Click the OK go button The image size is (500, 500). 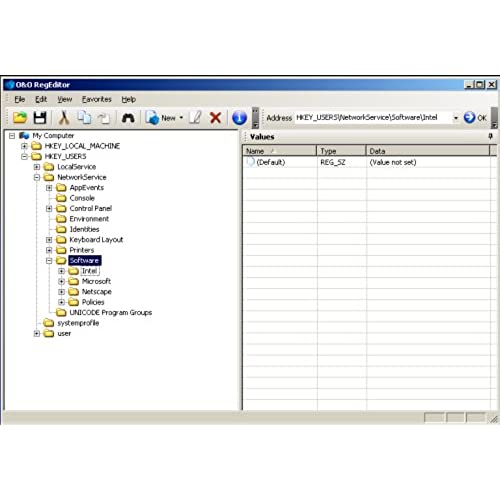(475, 118)
